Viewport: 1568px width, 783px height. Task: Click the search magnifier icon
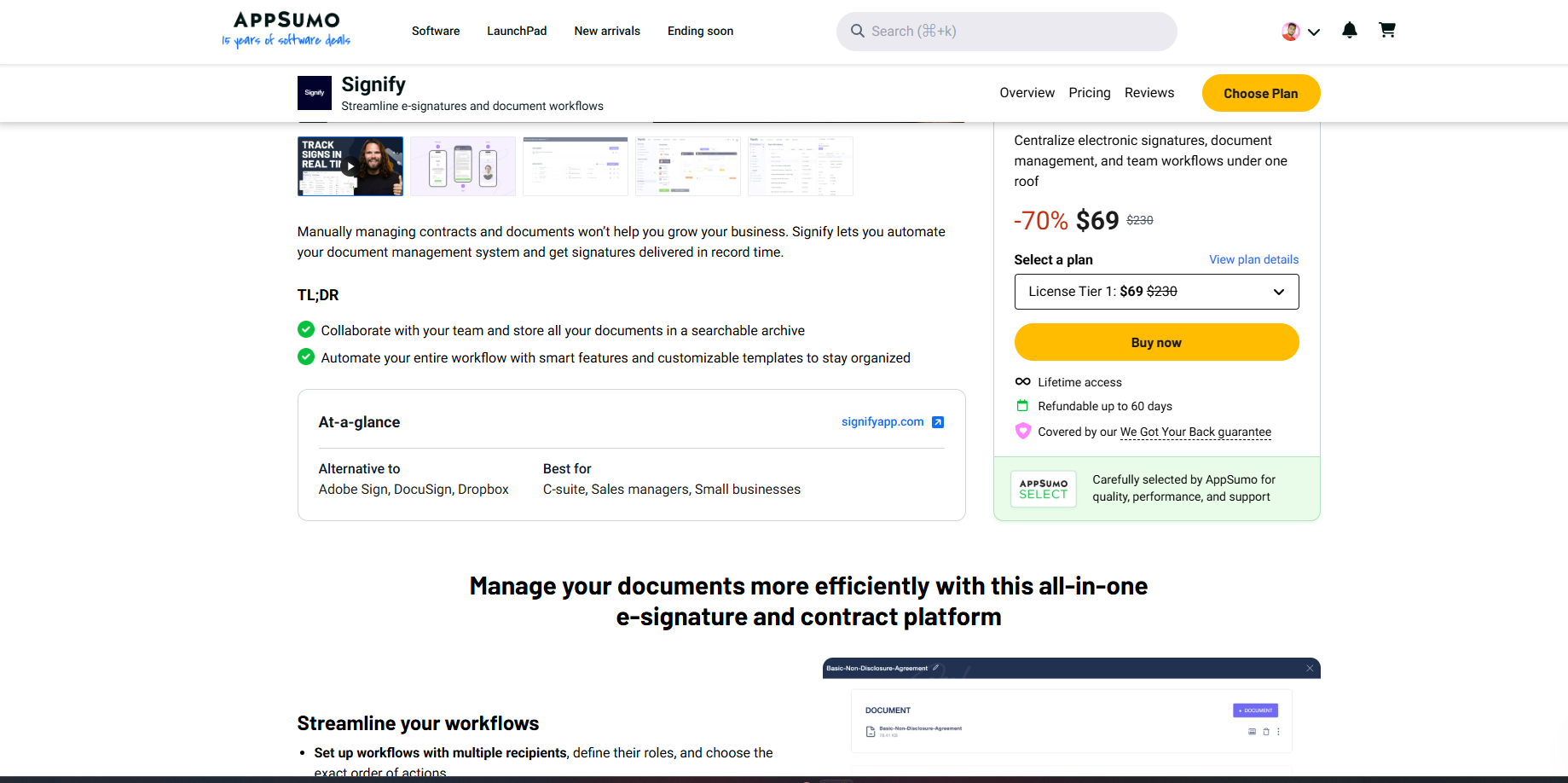click(858, 31)
